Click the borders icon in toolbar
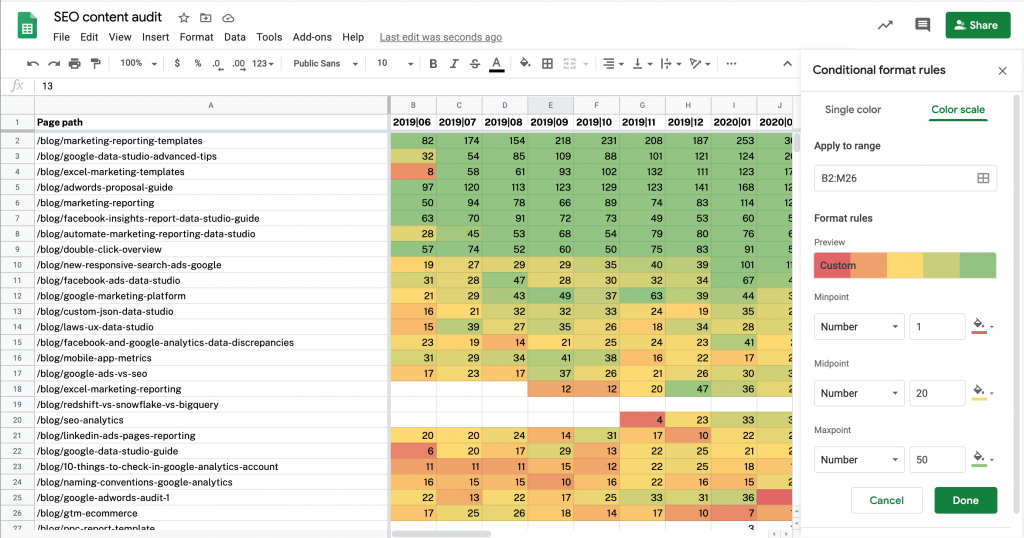Image resolution: width=1024 pixels, height=538 pixels. 547,63
